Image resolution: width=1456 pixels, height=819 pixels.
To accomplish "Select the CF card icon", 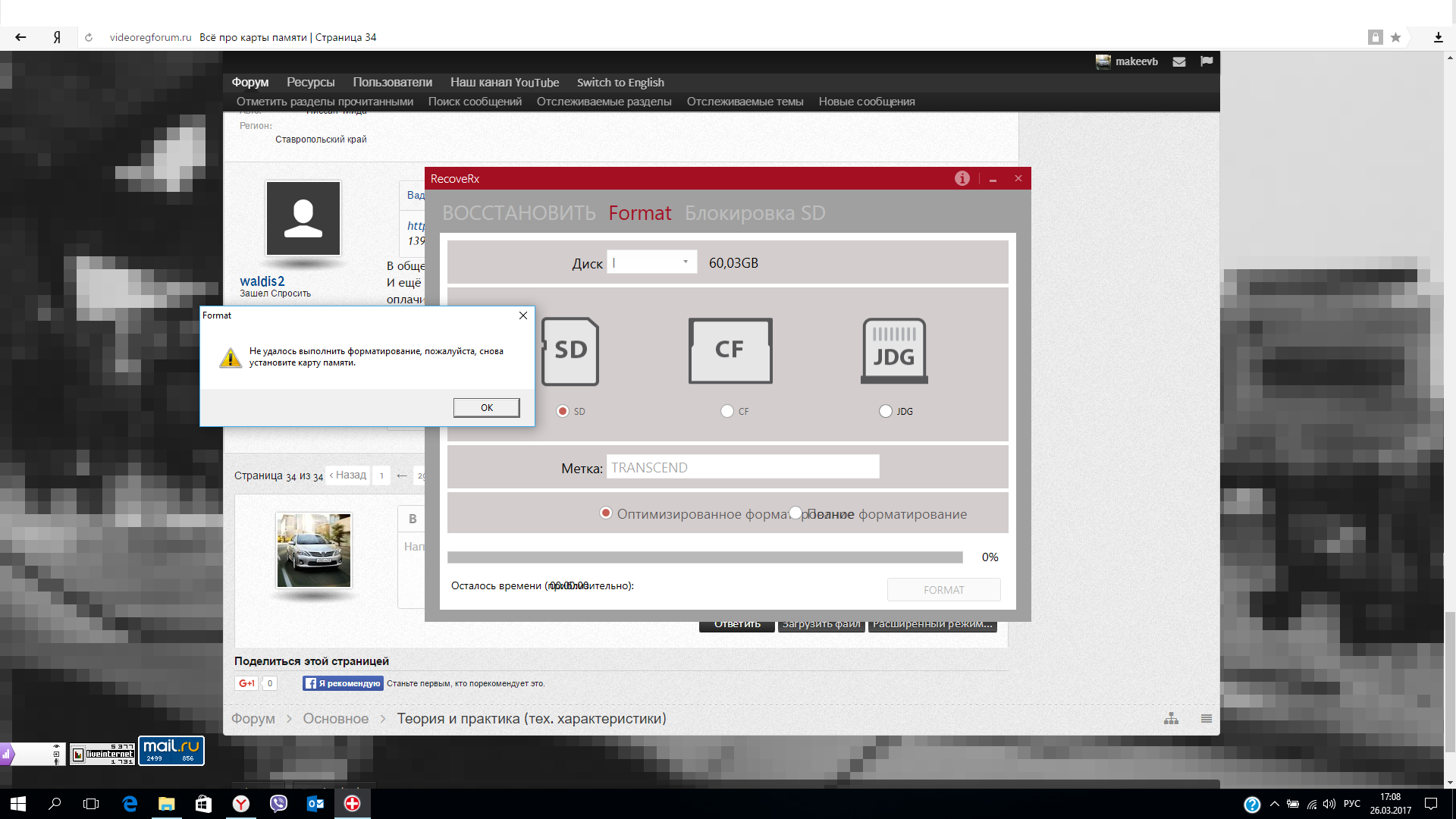I will (x=730, y=350).
